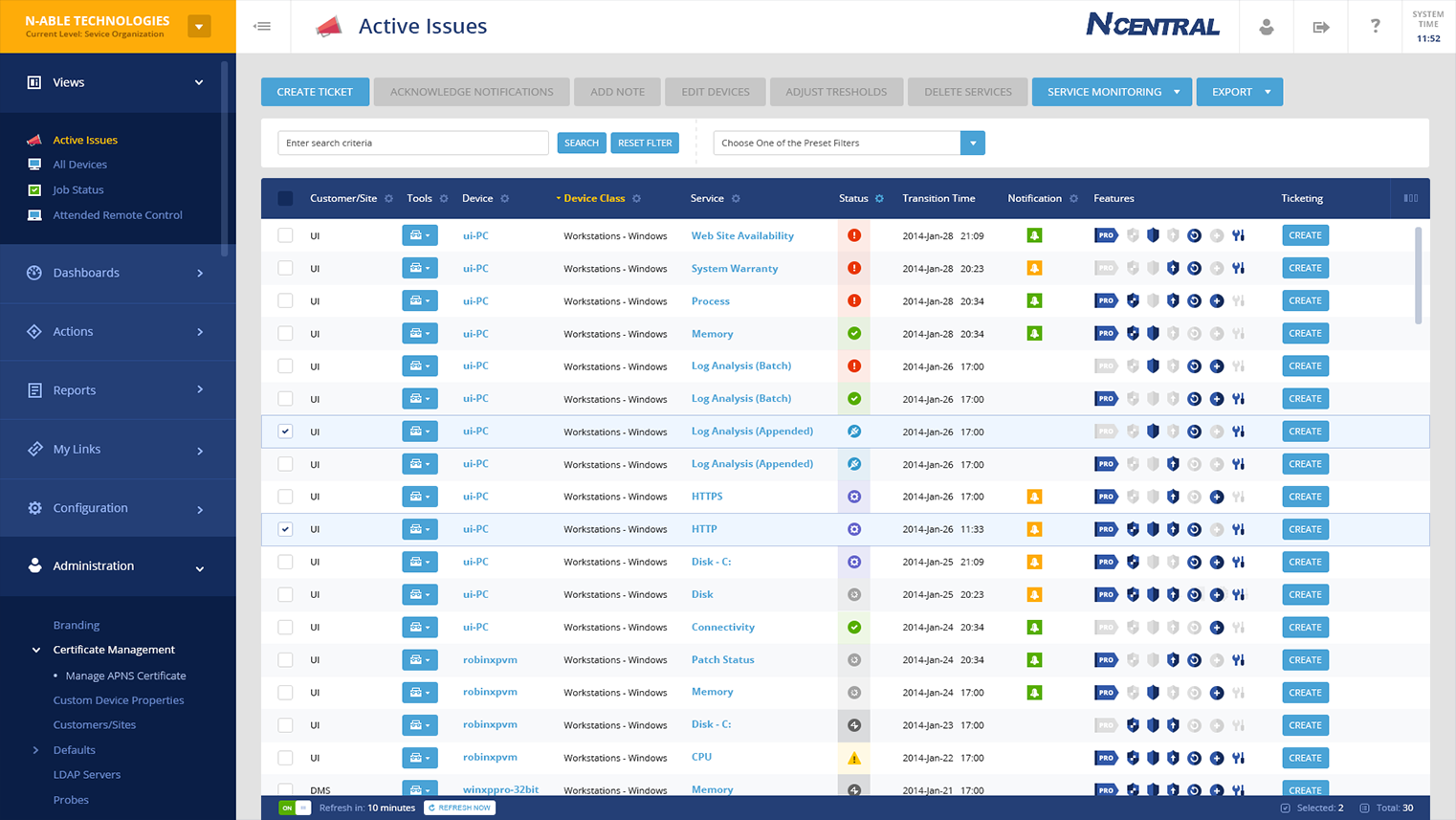Click the gear icon beside Customer/Site column

(388, 199)
